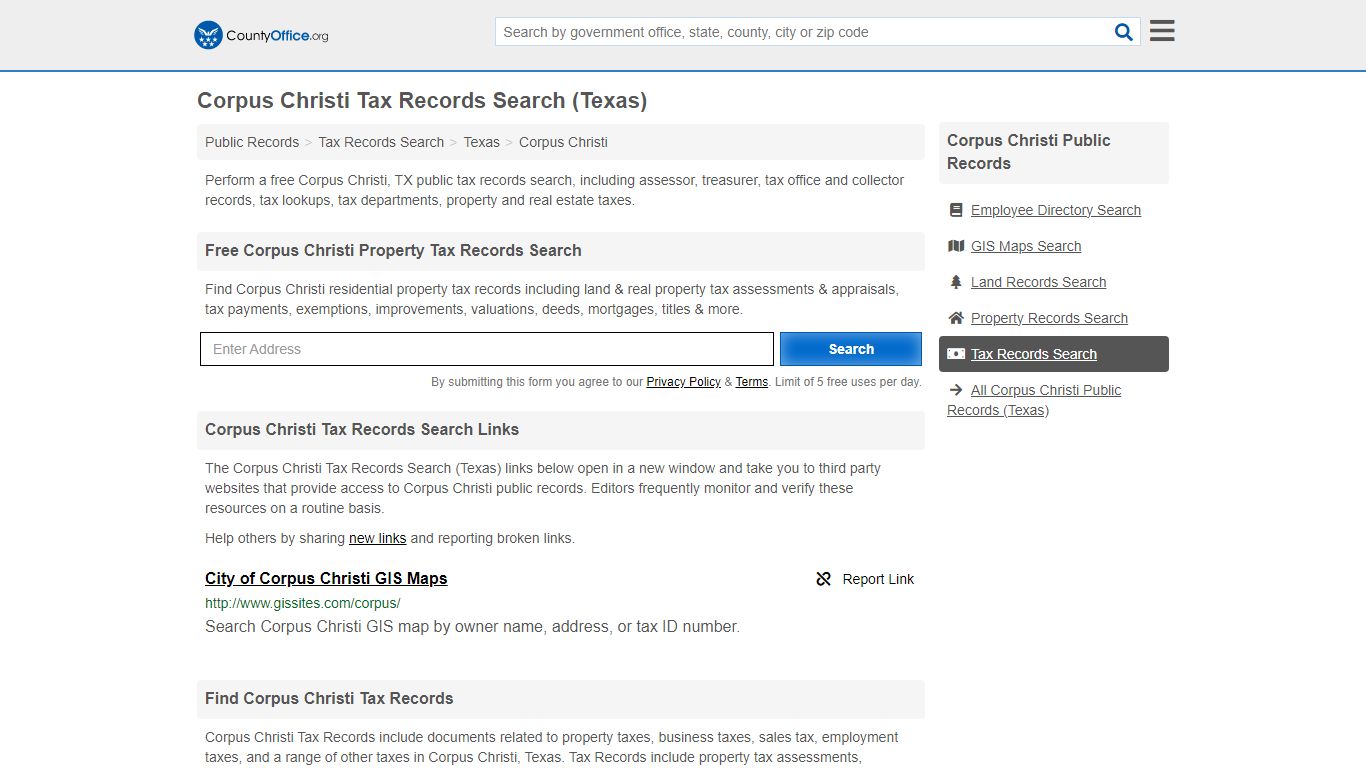This screenshot has width=1366, height=768.
Task: Click the GIS Maps map icon
Action: pos(956,246)
